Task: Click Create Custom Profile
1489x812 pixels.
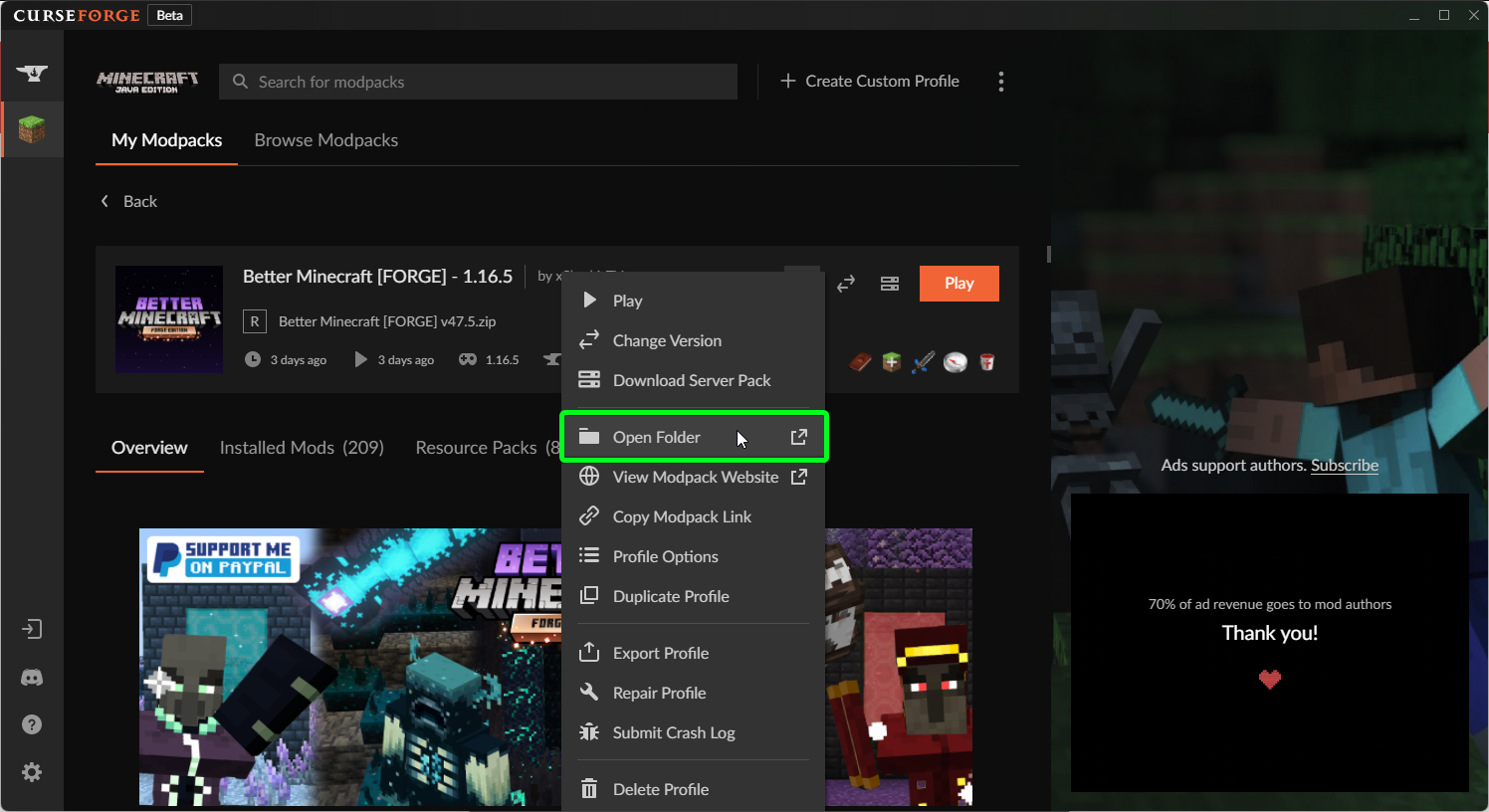Action: (x=870, y=82)
